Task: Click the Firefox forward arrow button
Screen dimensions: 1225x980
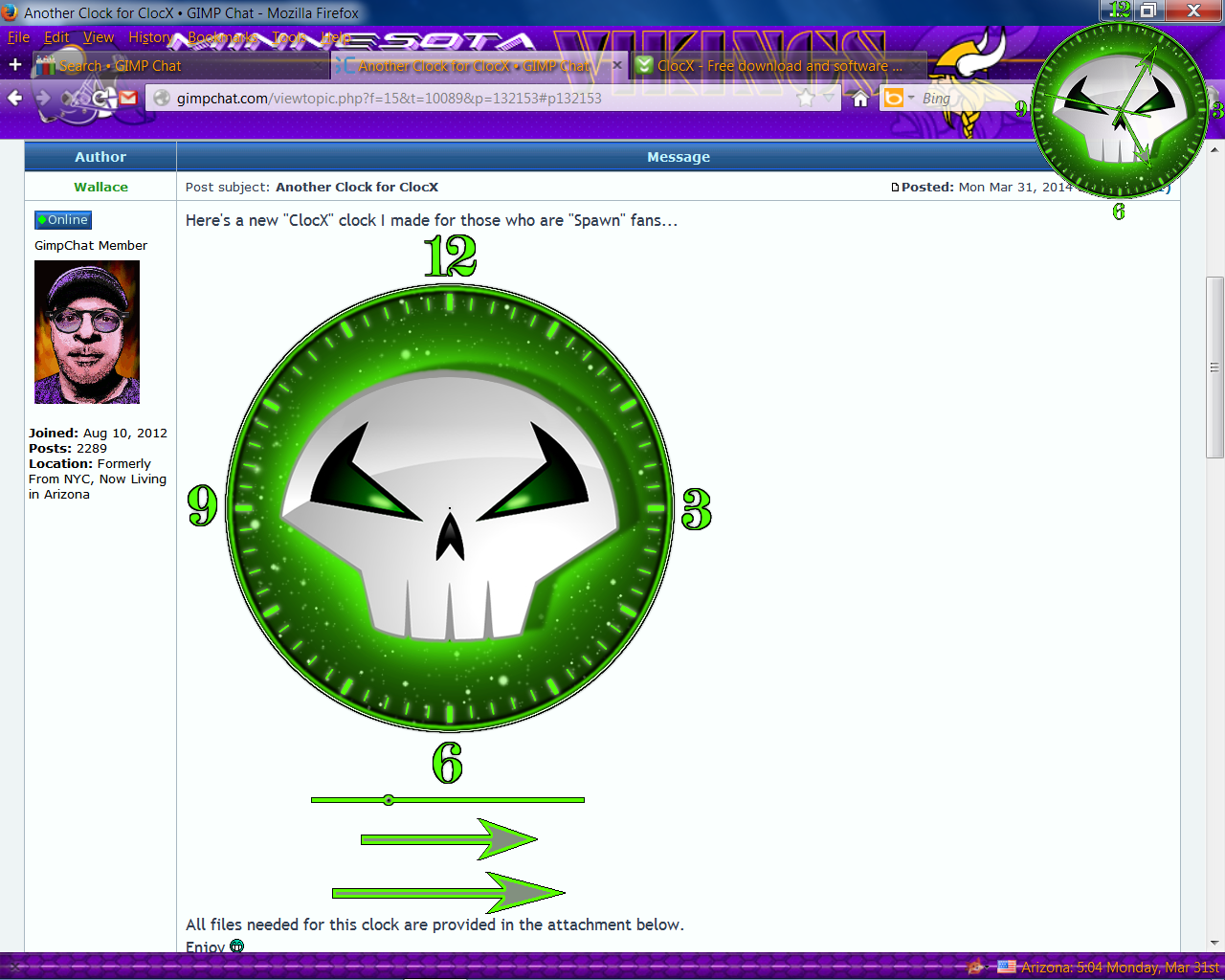Action: tap(43, 98)
